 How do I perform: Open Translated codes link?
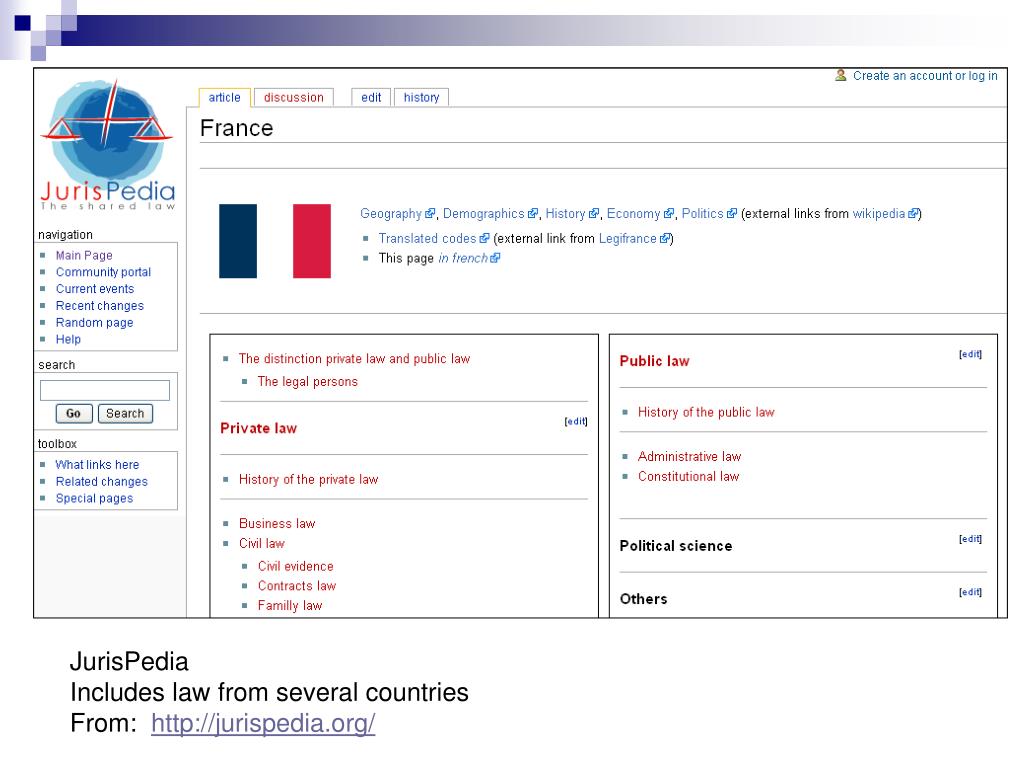coord(434,238)
